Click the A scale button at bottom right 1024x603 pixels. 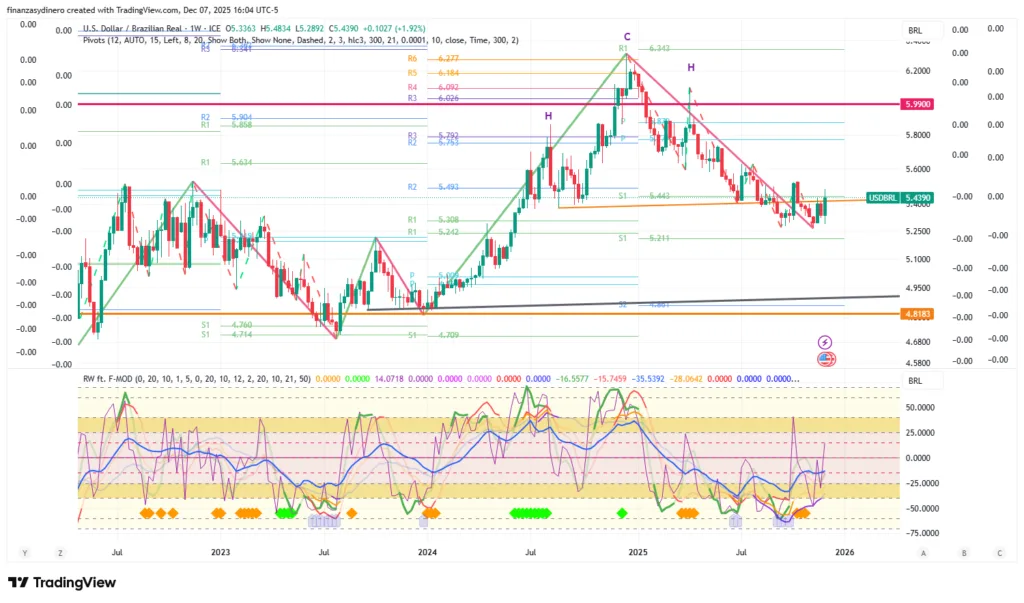tap(924, 552)
